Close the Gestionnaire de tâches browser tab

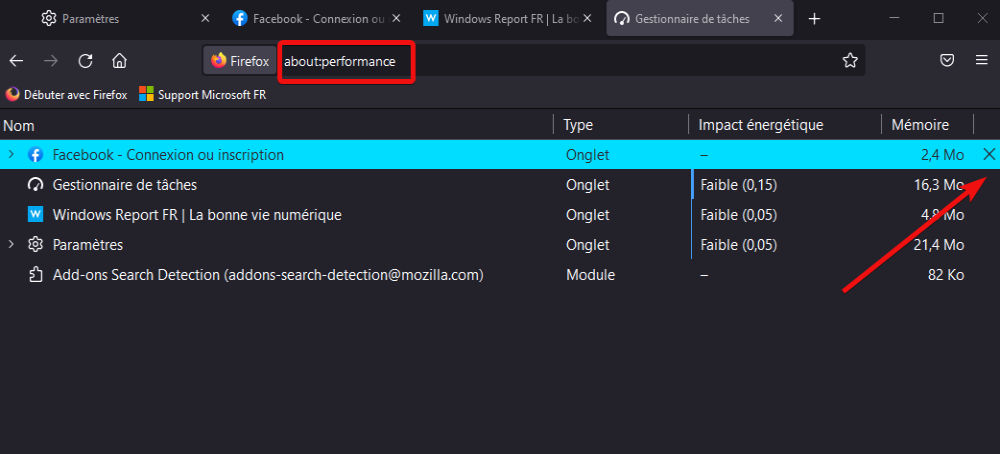pyautogui.click(x=778, y=18)
